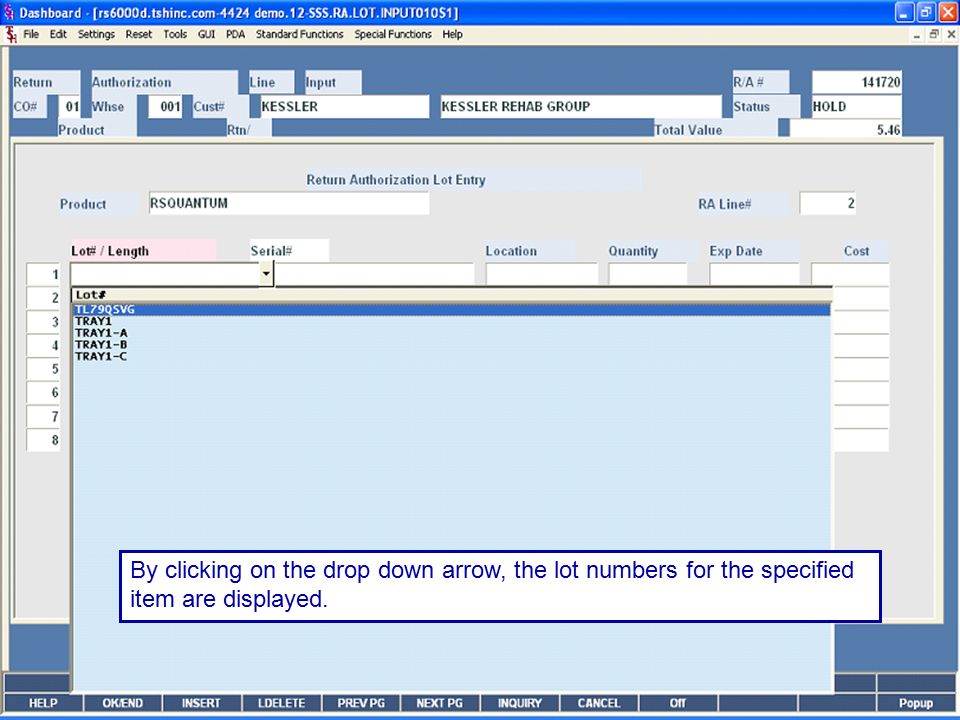Select lot TRAY1-A from the list
Screen dimensions: 960x720
[x=451, y=333]
